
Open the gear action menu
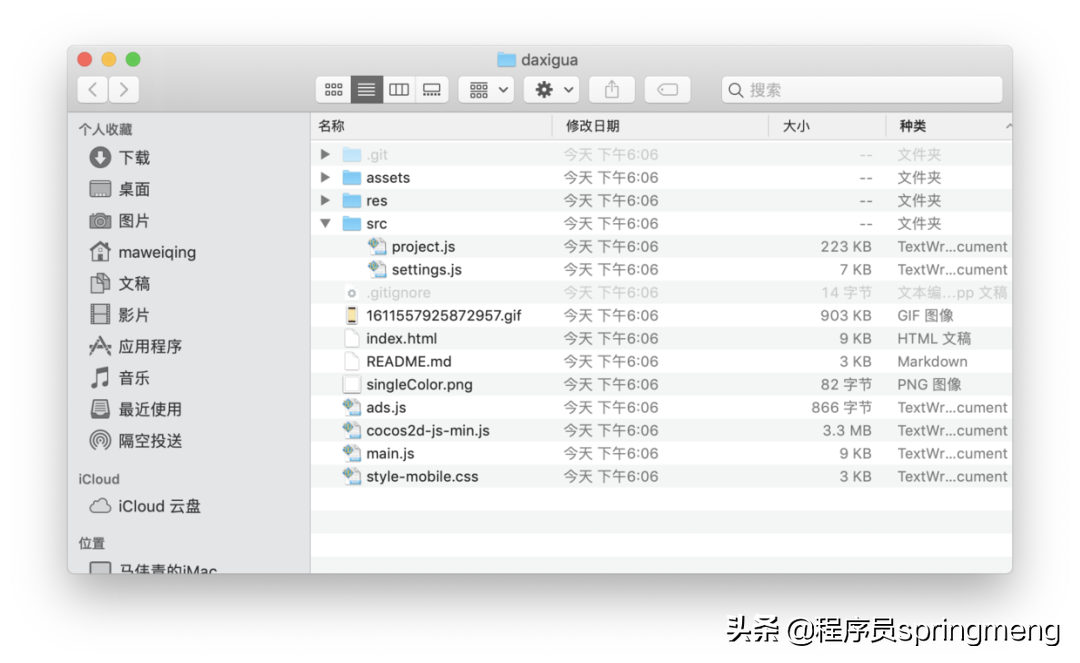click(x=552, y=90)
